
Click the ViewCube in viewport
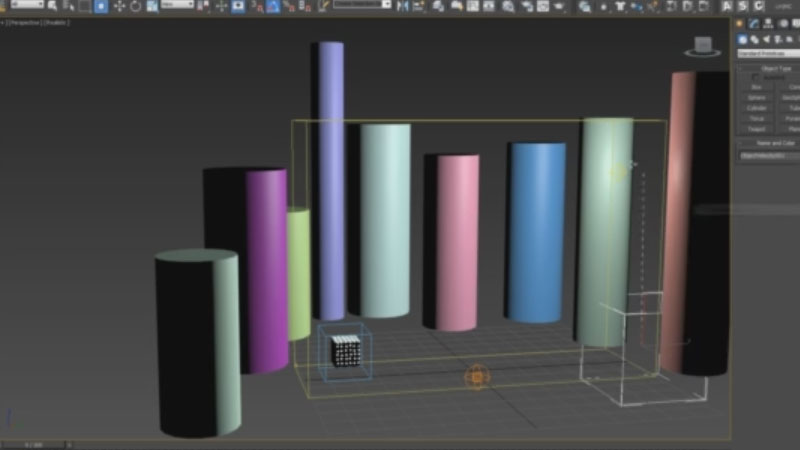pyautogui.click(x=701, y=46)
